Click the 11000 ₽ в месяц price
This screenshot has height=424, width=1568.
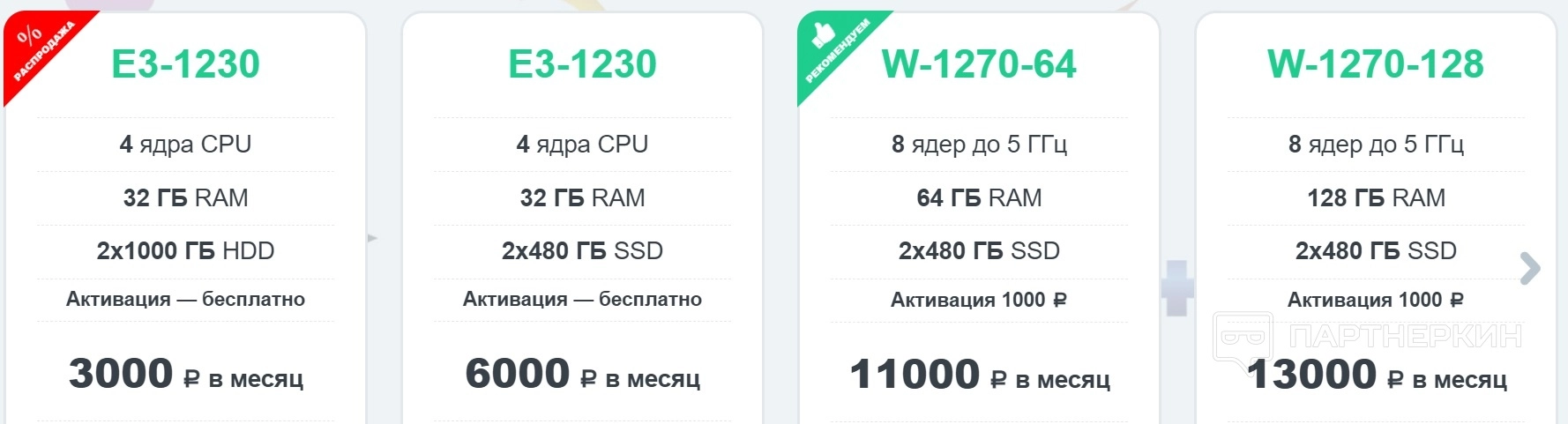[979, 376]
